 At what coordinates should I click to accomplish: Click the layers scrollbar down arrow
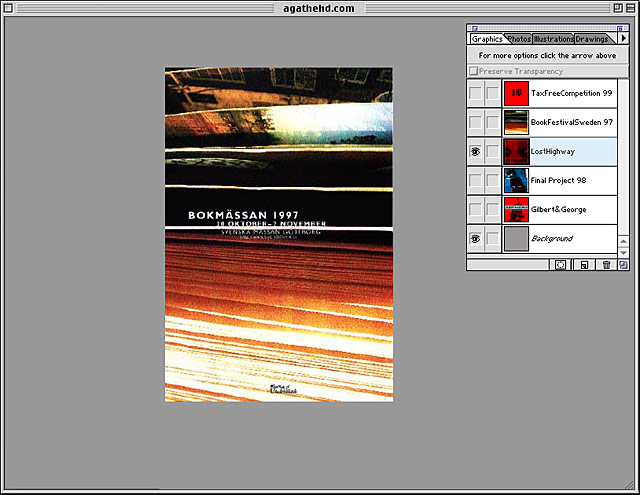[623, 253]
